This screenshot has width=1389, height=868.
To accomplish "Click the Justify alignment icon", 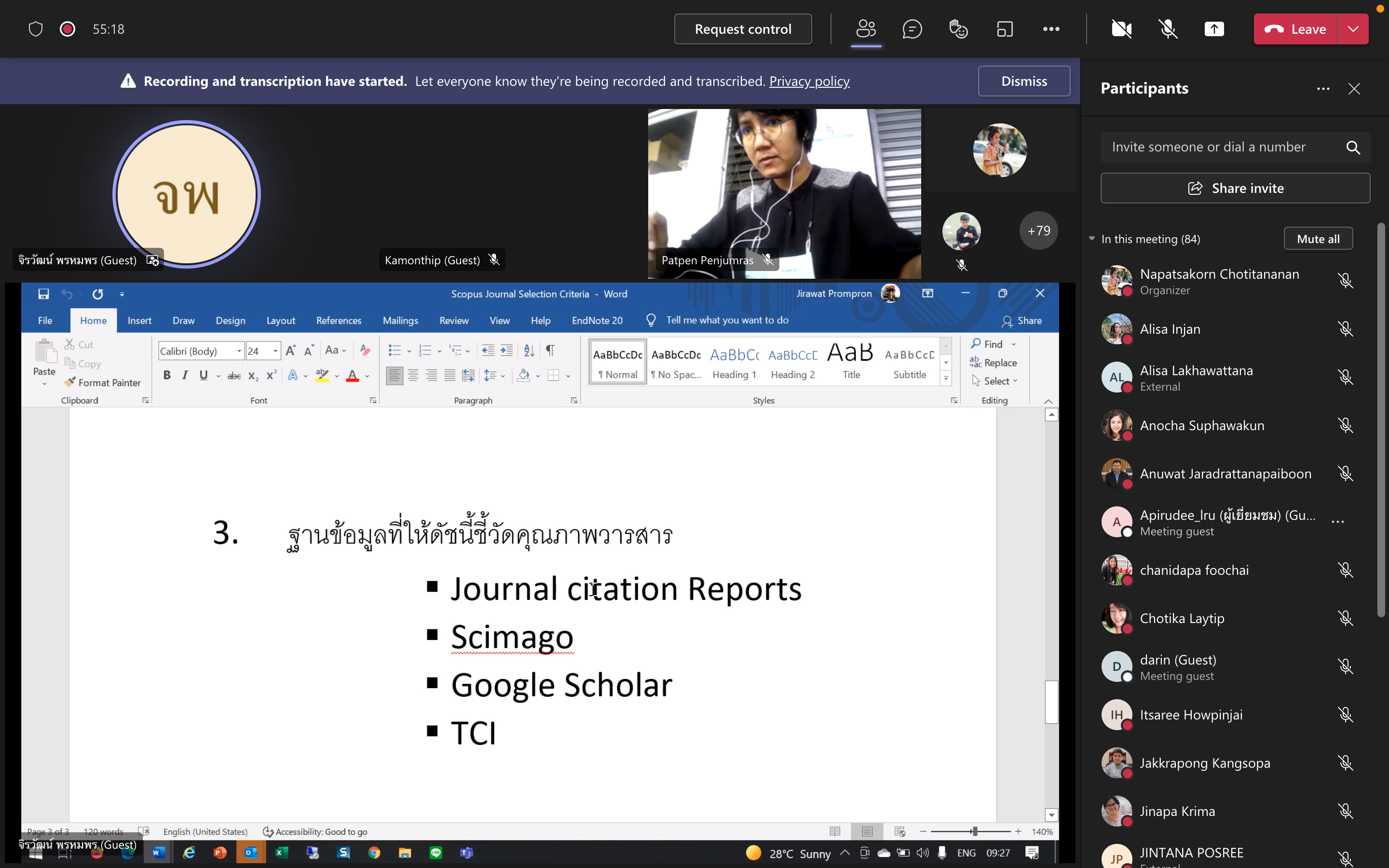I will point(450,376).
